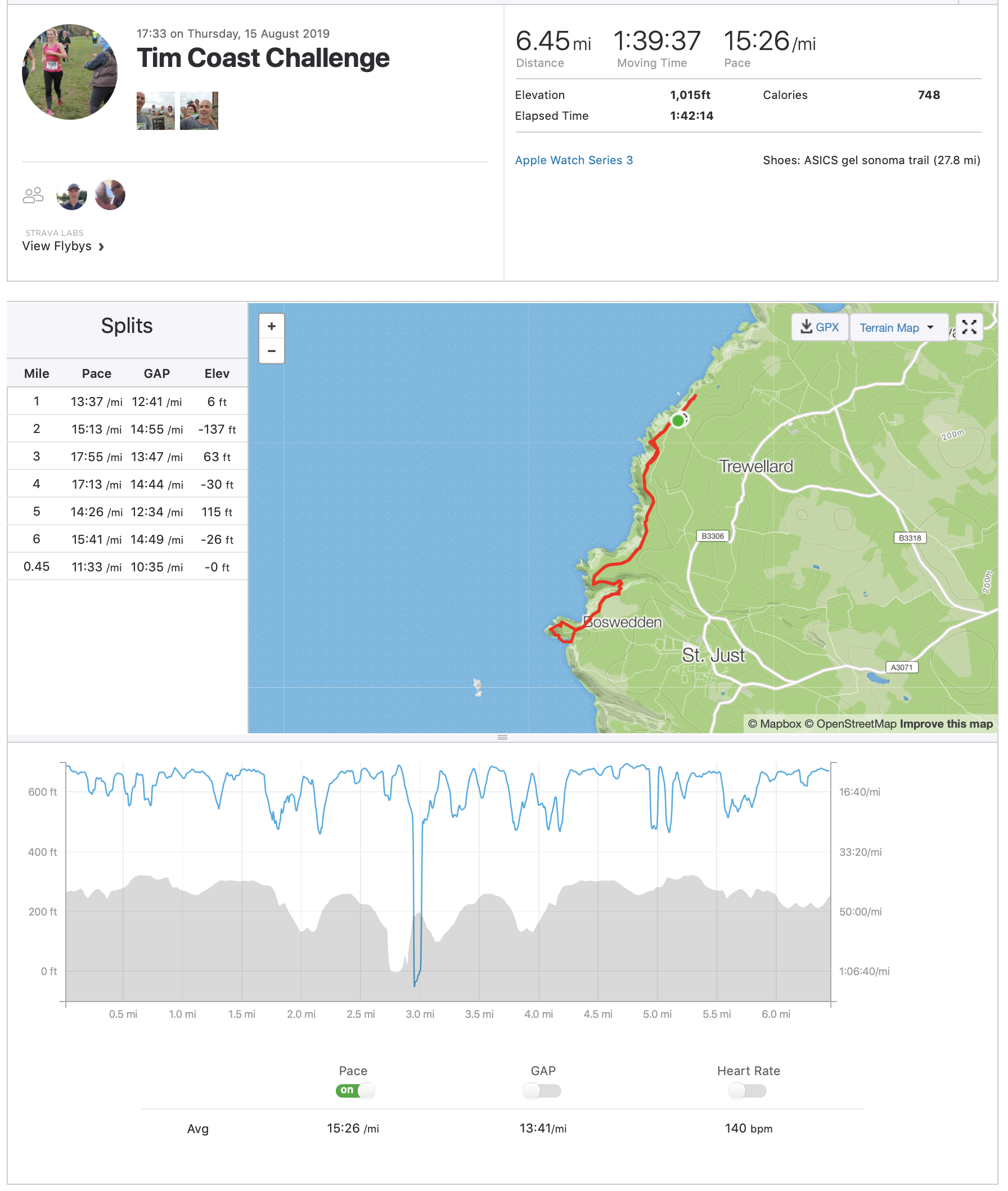Enable the GAP chart toggle

(x=542, y=1091)
